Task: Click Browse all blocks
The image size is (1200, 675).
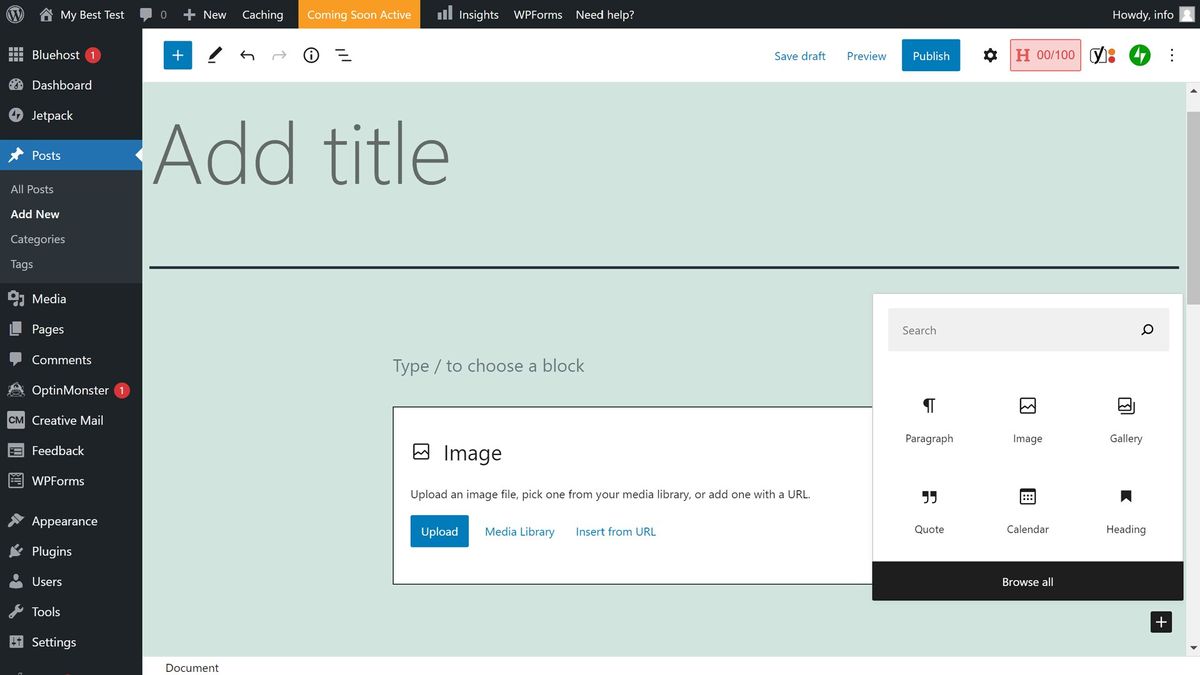Action: point(1028,581)
